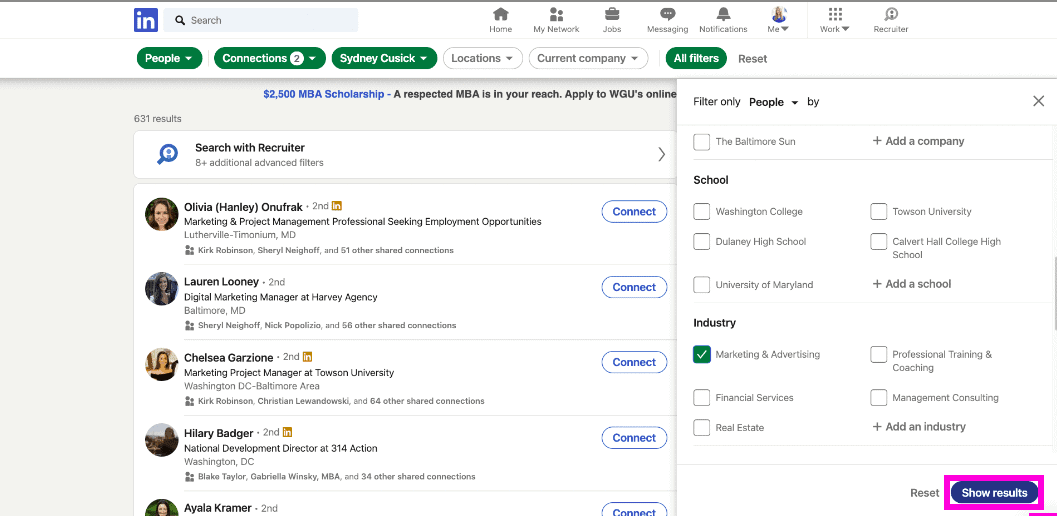The height and width of the screenshot is (516, 1057).
Task: Connect with Olivia (Hanley) Onufrak
Action: (634, 211)
